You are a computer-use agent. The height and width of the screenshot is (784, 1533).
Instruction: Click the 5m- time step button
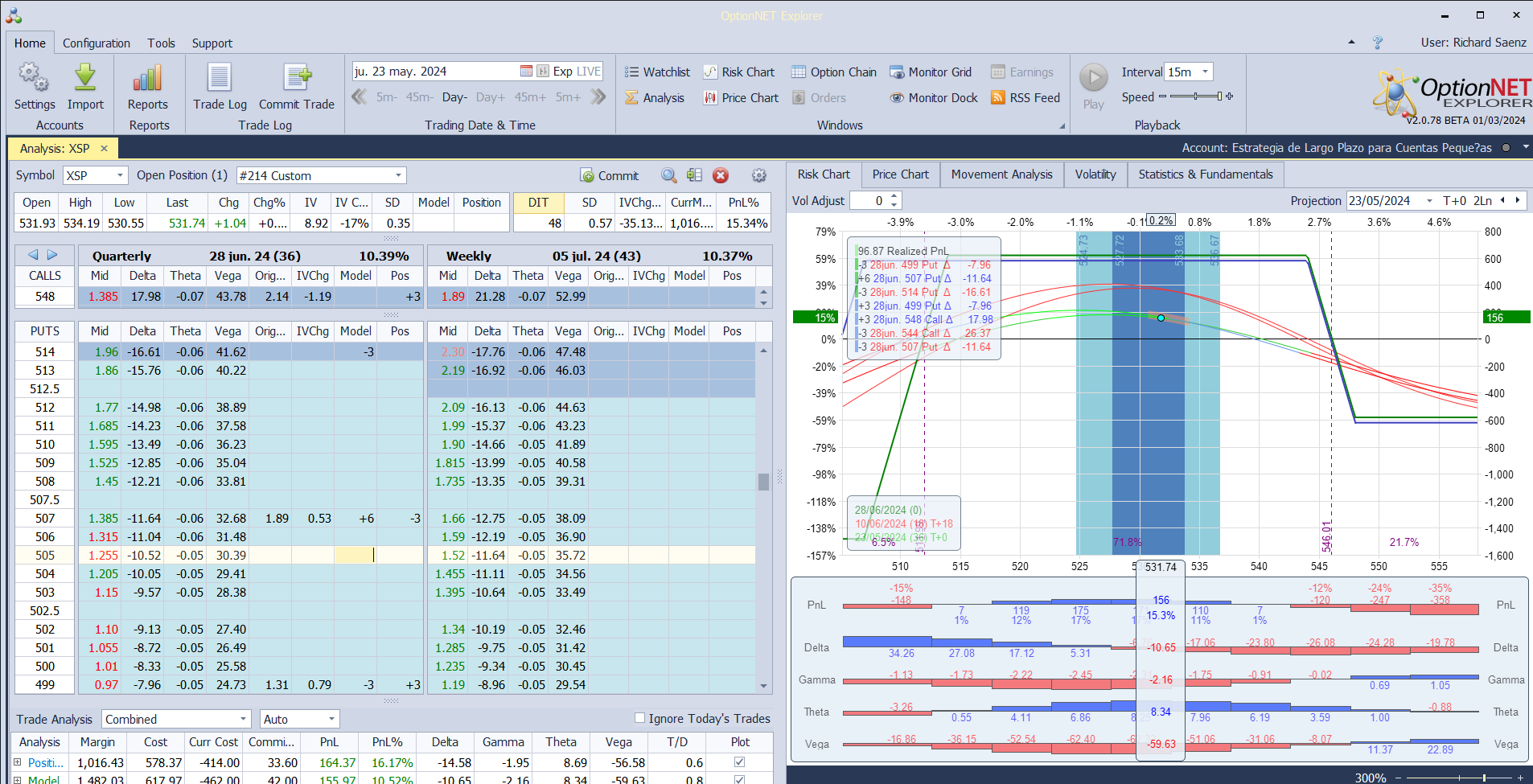[x=387, y=97]
